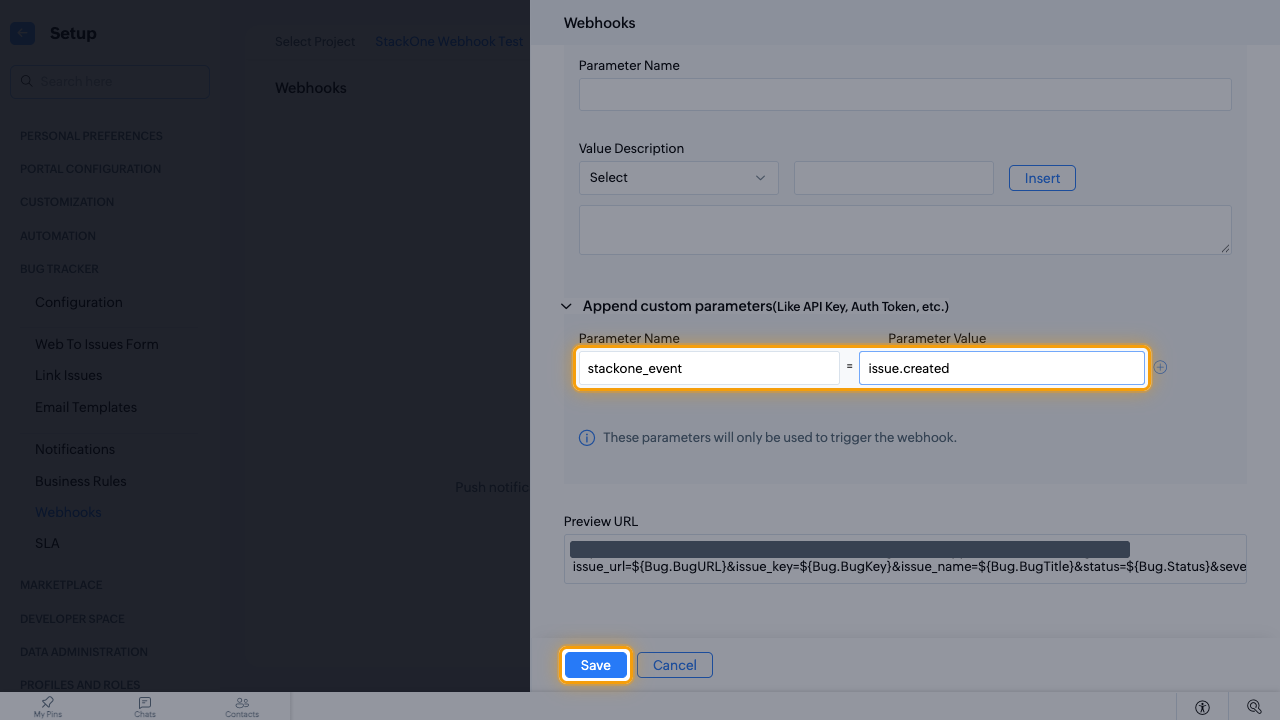Click the value description textarea
This screenshot has height=720, width=1280.
(x=905, y=230)
